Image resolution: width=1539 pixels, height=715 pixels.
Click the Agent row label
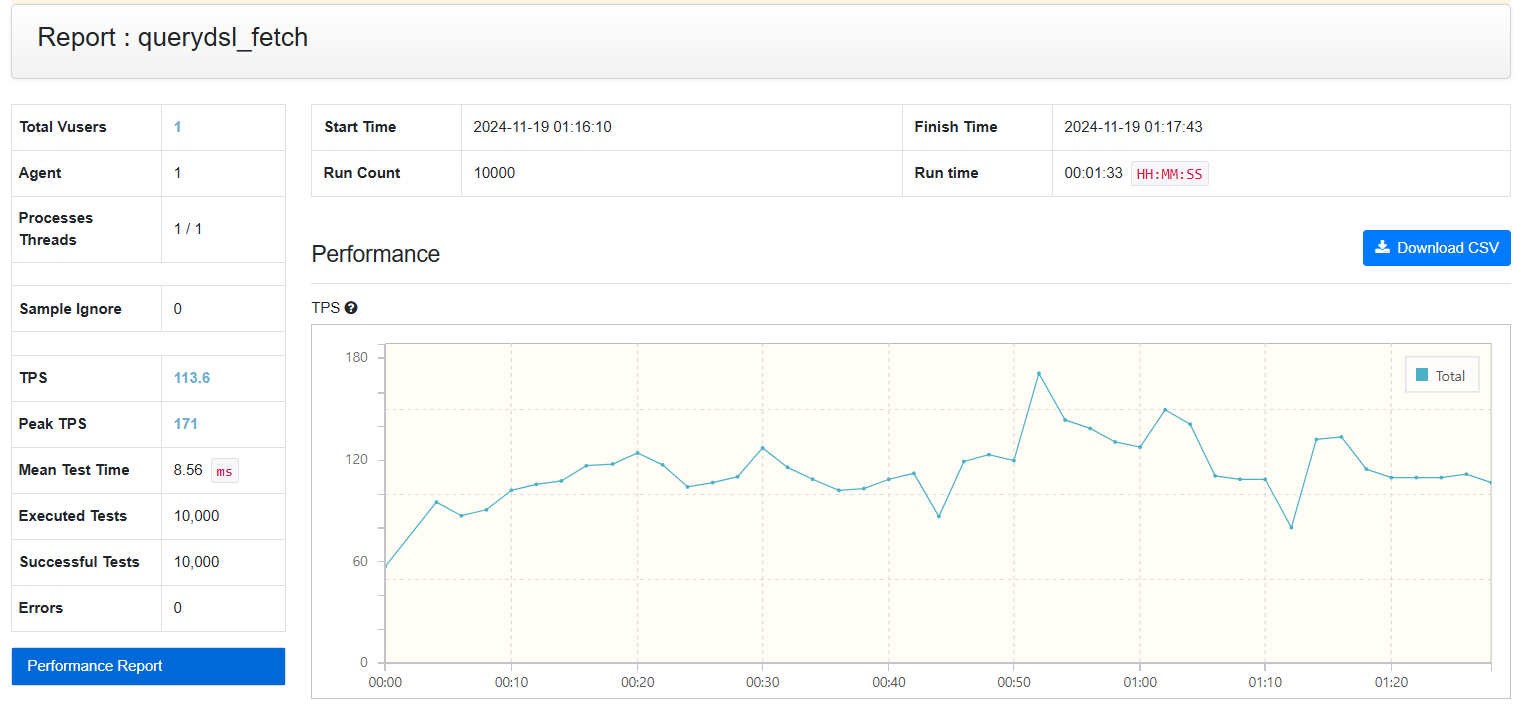tap(40, 173)
